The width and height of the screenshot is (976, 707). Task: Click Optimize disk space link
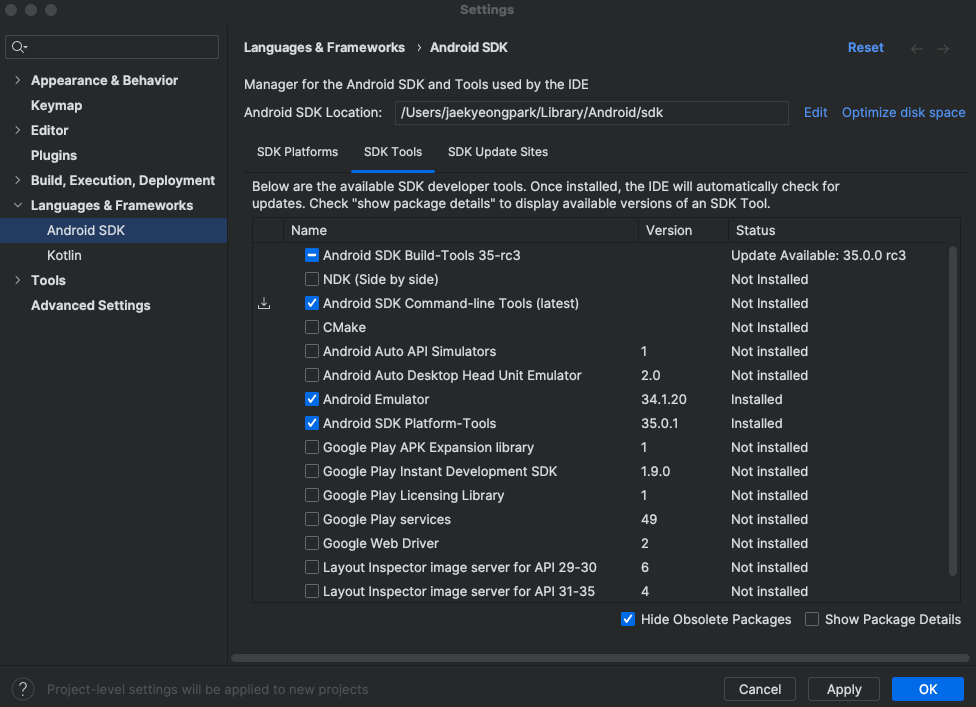904,113
